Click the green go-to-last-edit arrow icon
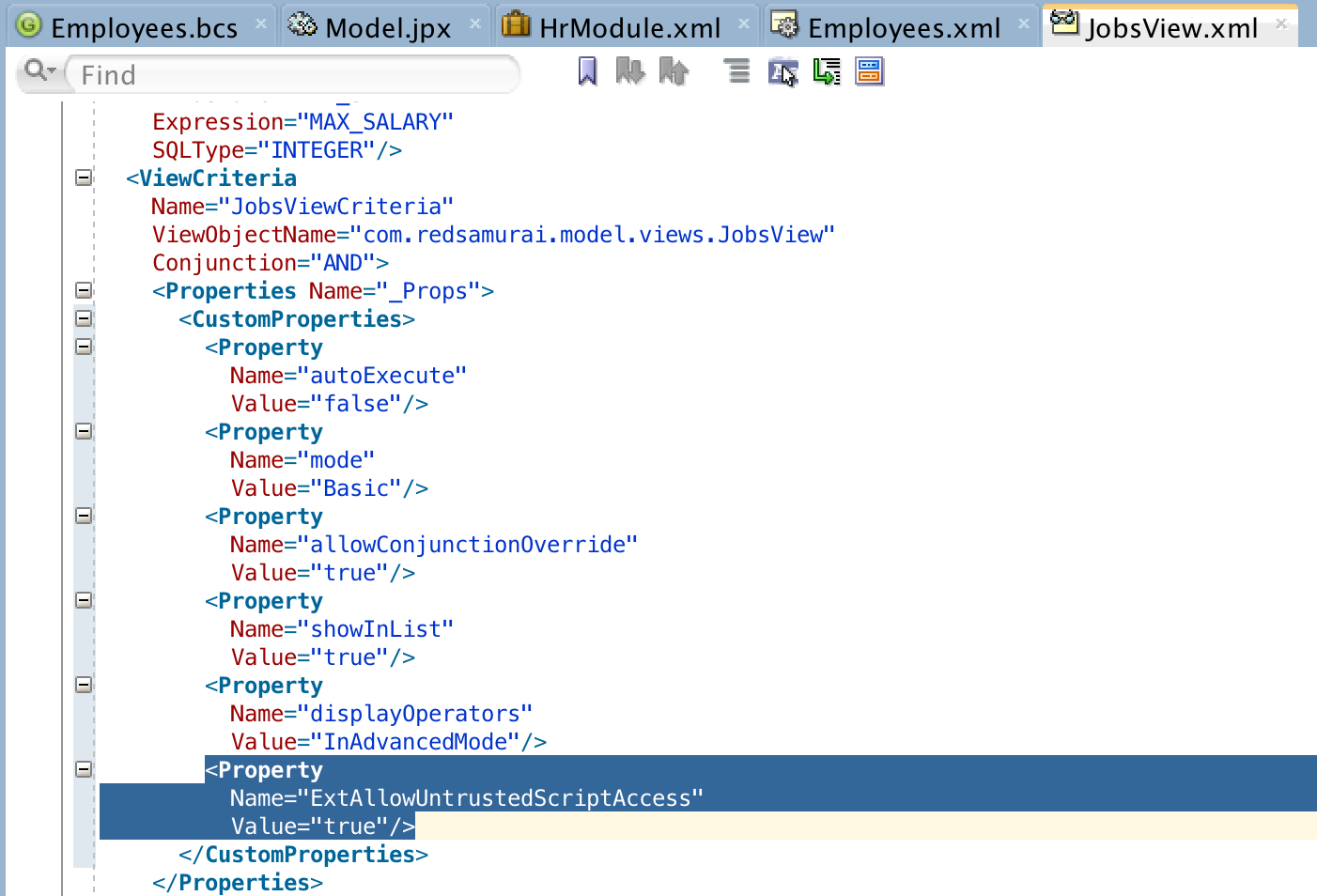This screenshot has height=896, width=1317. 827,70
